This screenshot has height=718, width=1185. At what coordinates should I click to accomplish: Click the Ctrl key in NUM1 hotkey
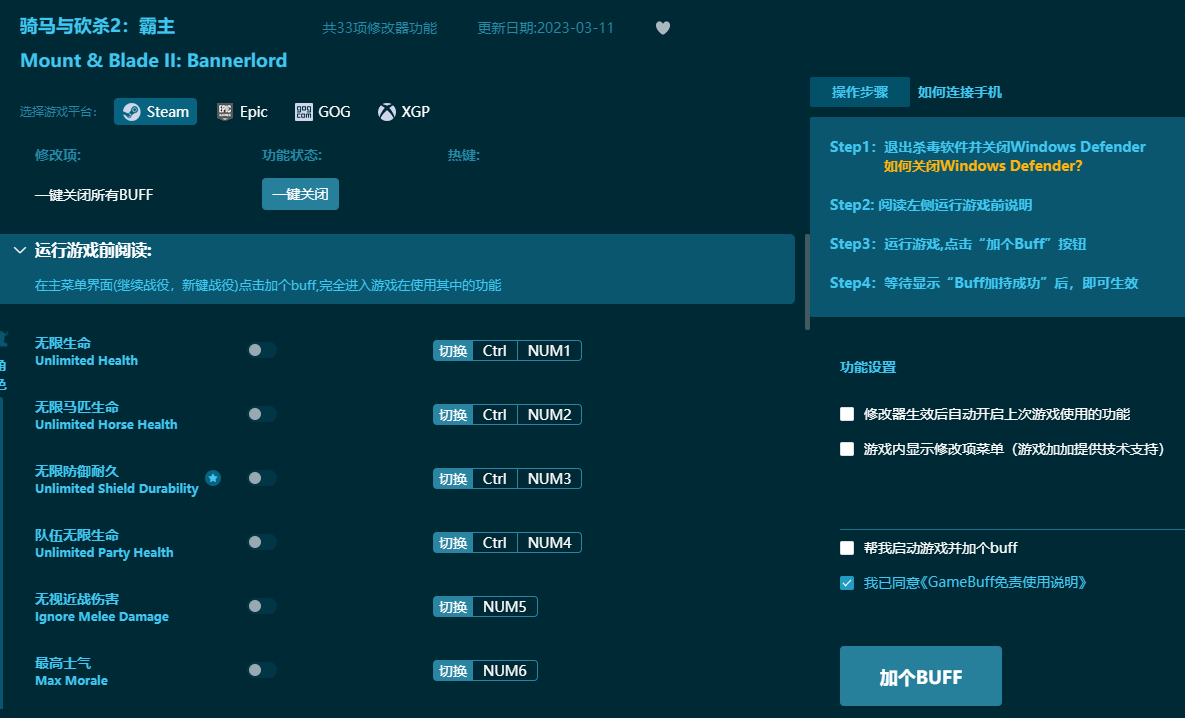495,351
